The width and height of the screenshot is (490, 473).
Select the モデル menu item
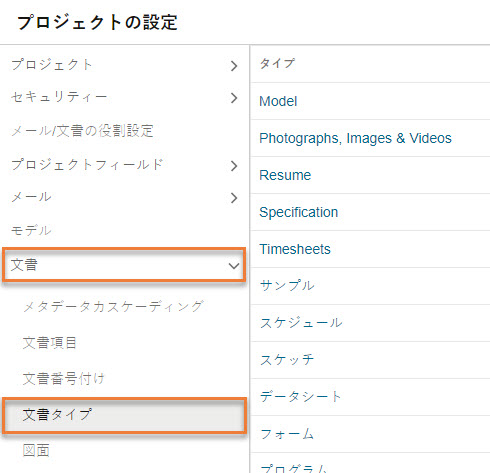tap(31, 230)
